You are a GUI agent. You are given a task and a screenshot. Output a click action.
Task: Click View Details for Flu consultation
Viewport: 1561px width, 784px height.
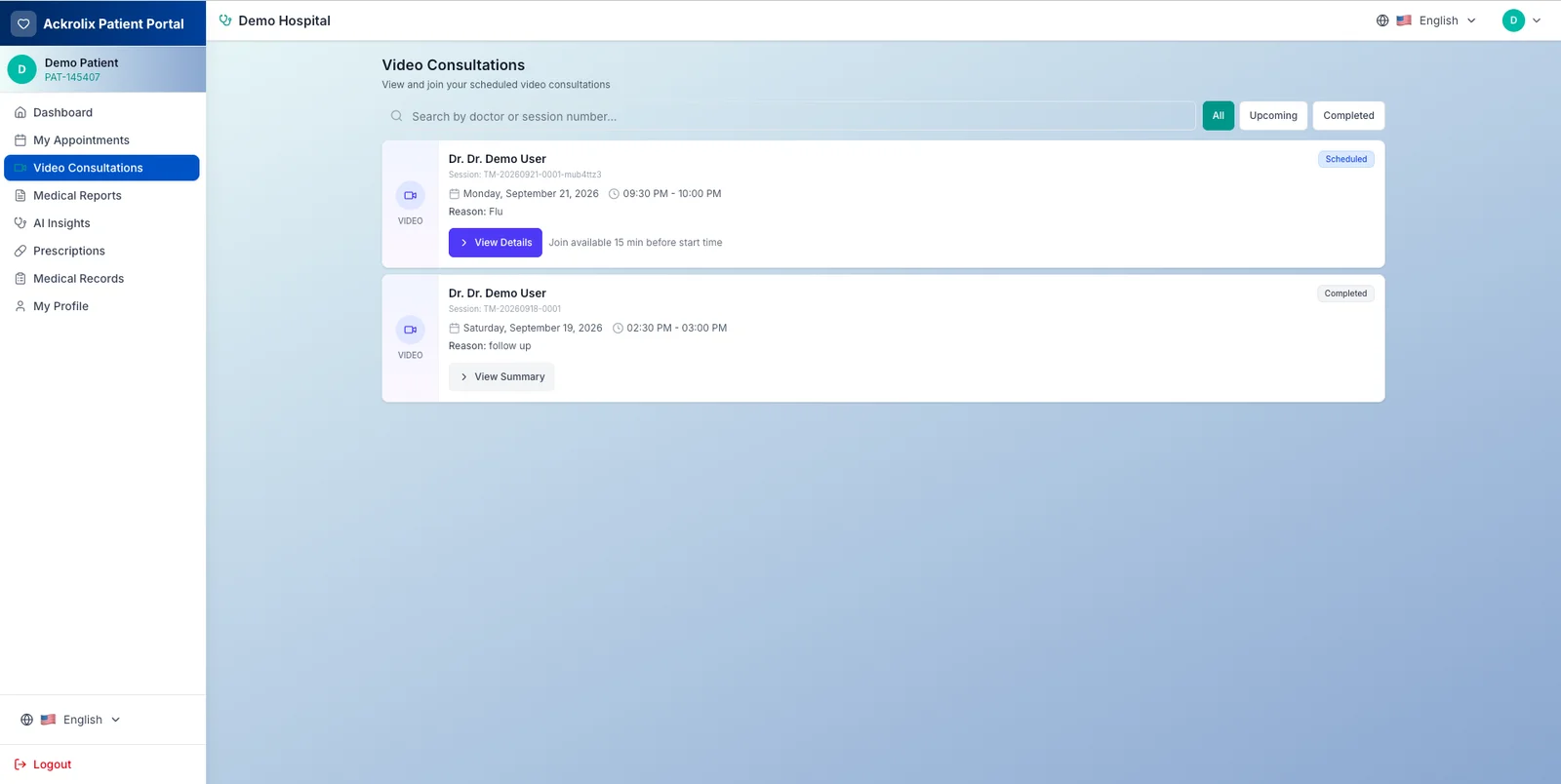[x=496, y=243]
